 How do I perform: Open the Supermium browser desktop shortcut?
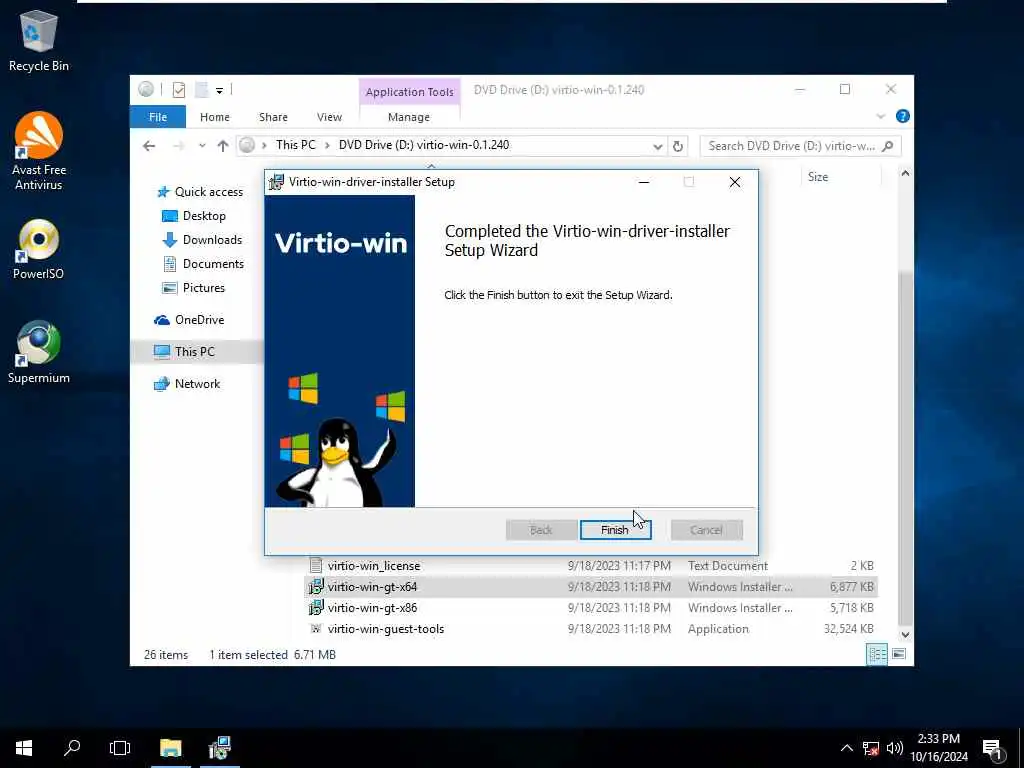click(x=39, y=352)
